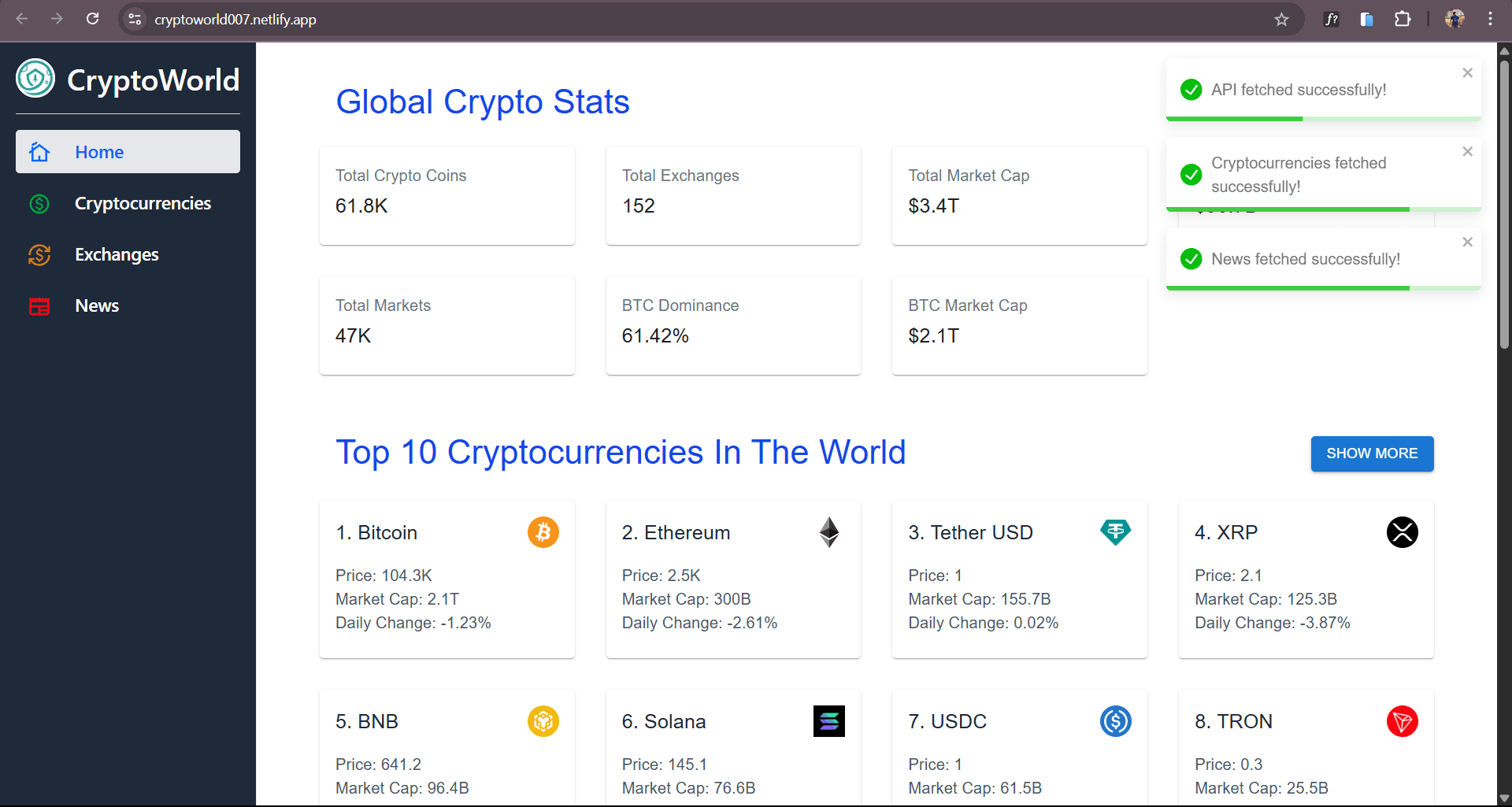Reload the page with refresh icon

pyautogui.click(x=92, y=19)
